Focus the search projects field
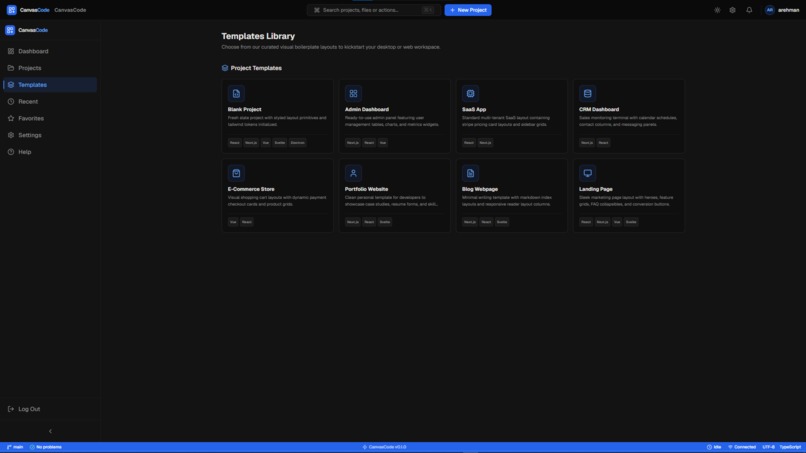 pyautogui.click(x=374, y=10)
